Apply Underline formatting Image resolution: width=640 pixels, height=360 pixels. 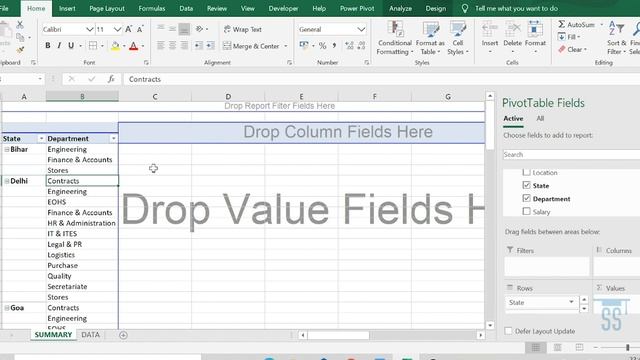click(71, 46)
